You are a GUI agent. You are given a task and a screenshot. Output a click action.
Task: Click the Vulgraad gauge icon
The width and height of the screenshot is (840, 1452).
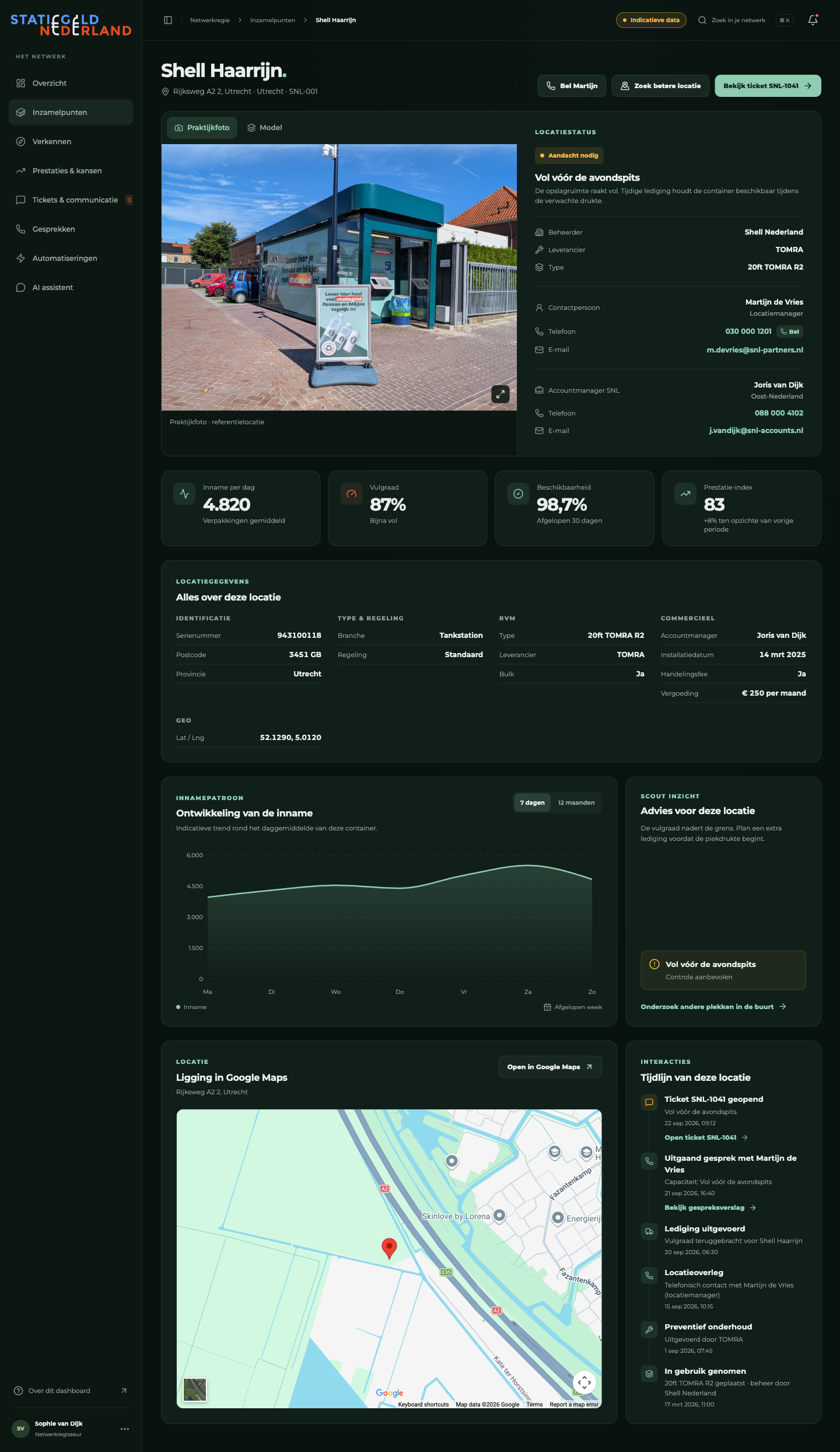click(x=351, y=494)
